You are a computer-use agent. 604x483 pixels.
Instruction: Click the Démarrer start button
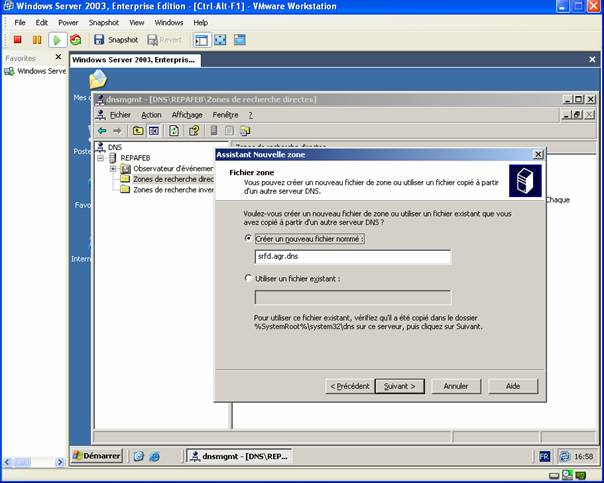coord(97,456)
